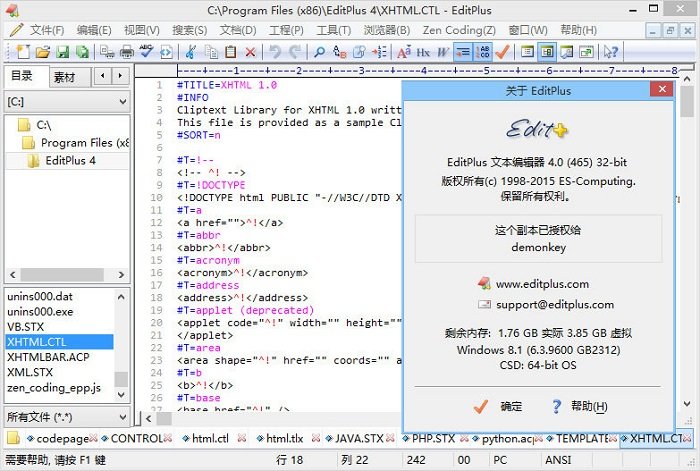Image resolution: width=700 pixels, height=471 pixels.
Task: Select zen_coding_epp.js in file list
Action: click(x=54, y=387)
